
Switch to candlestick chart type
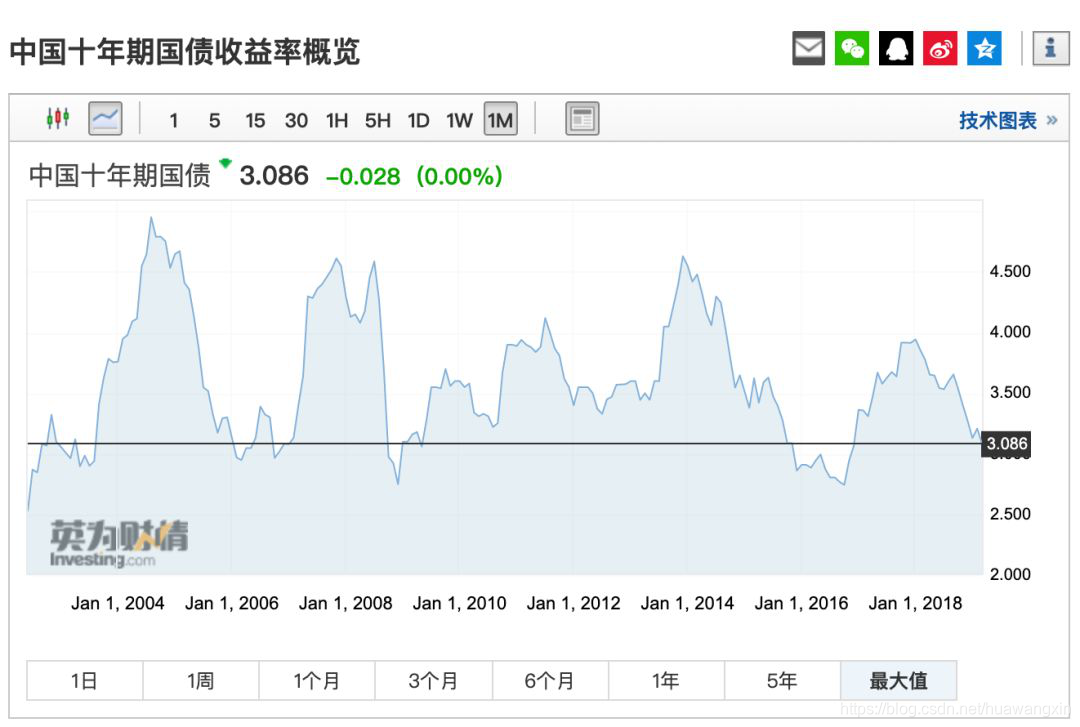(58, 119)
